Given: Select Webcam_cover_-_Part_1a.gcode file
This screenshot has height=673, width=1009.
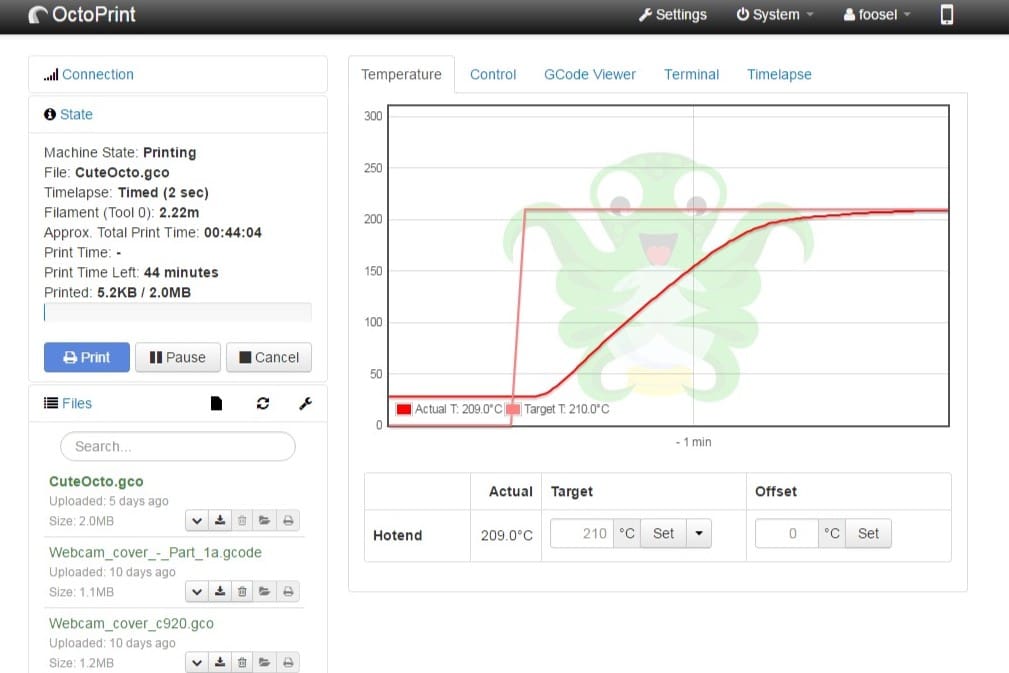Looking at the screenshot, I should click(x=155, y=553).
